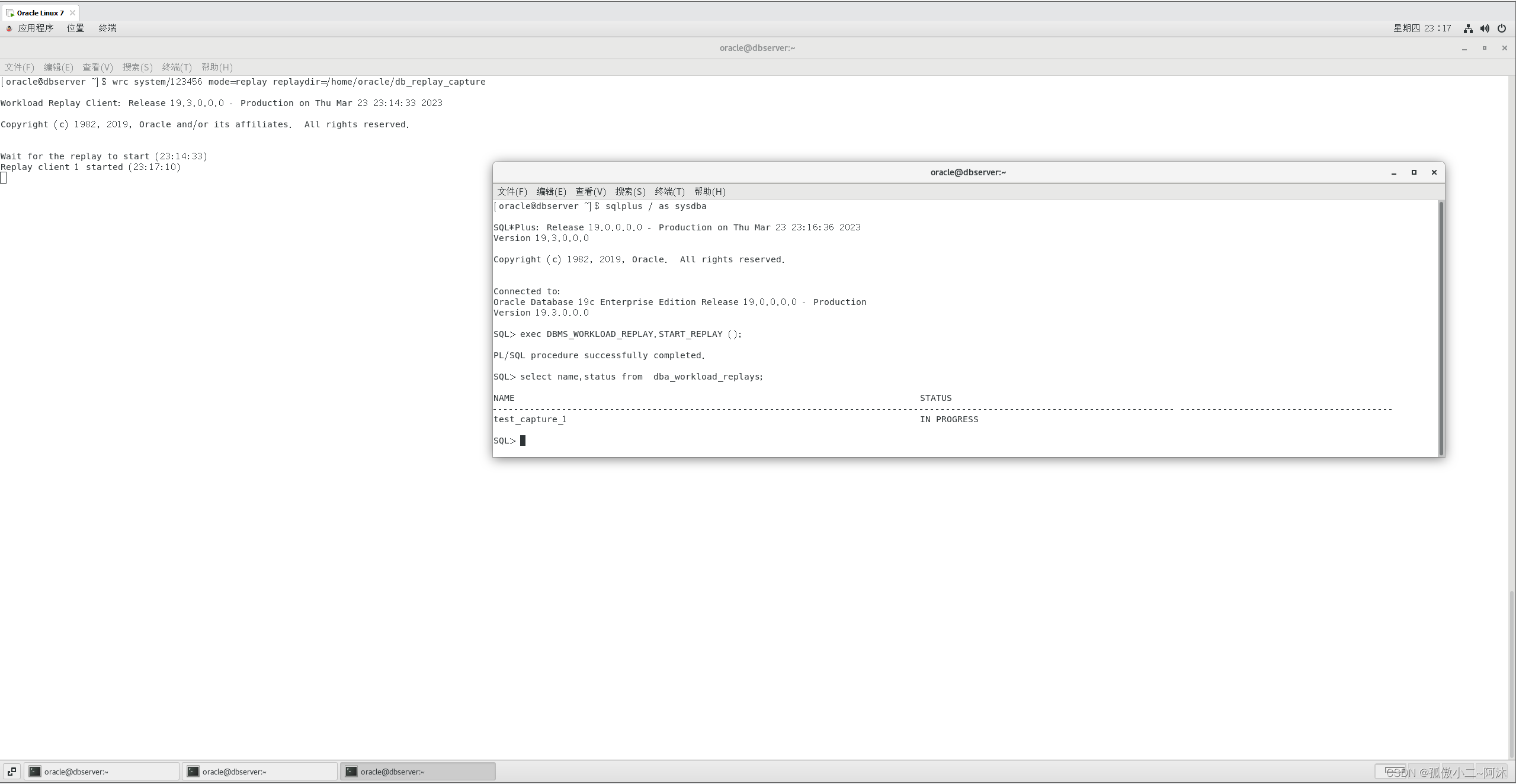Open the 位置 menu in top panel
This screenshot has height=784, width=1516.
click(75, 28)
